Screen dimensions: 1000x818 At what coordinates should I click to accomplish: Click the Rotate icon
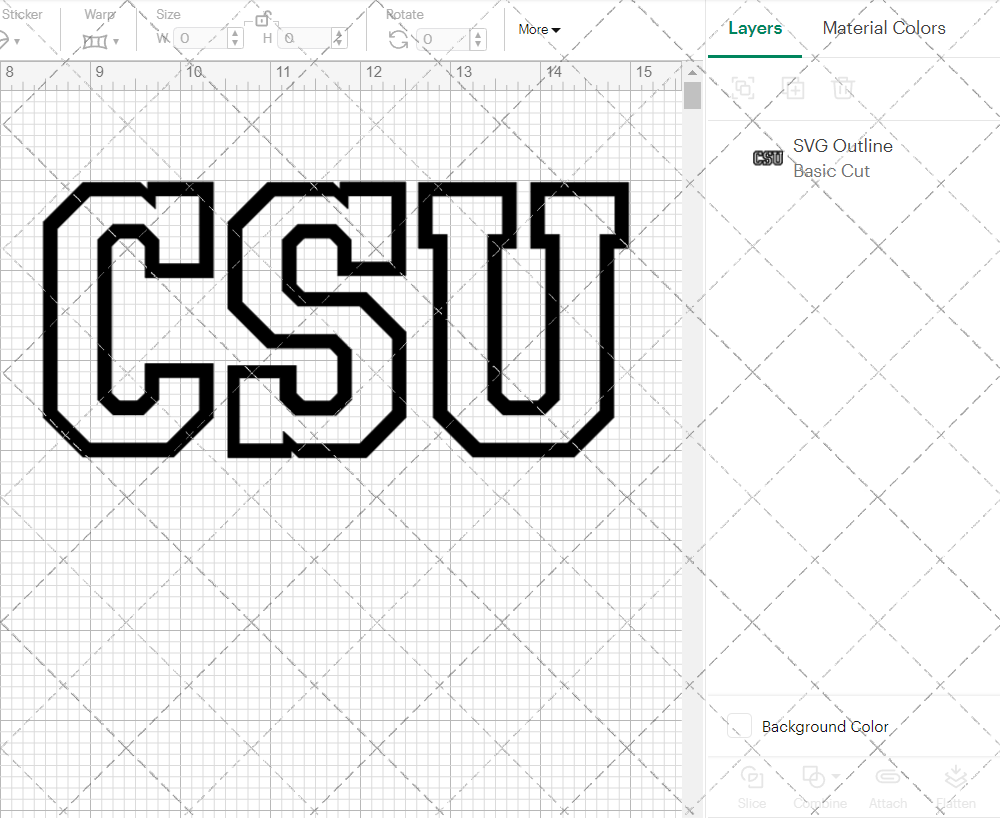pyautogui.click(x=399, y=39)
